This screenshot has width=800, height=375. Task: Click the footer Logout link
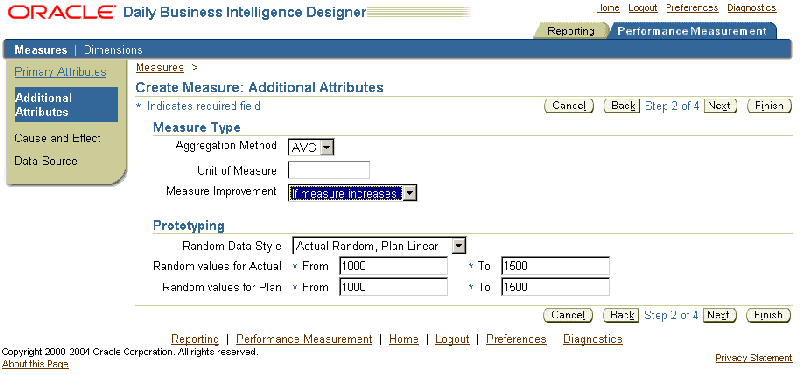[x=452, y=339]
